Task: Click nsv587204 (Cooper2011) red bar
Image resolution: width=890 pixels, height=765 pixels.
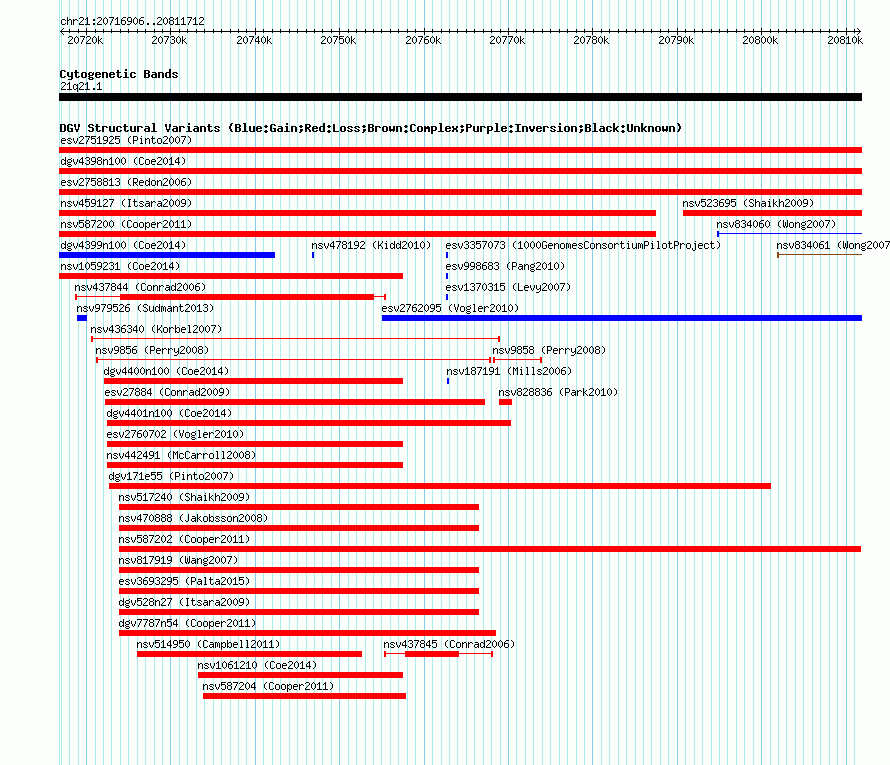Action: pyautogui.click(x=304, y=696)
